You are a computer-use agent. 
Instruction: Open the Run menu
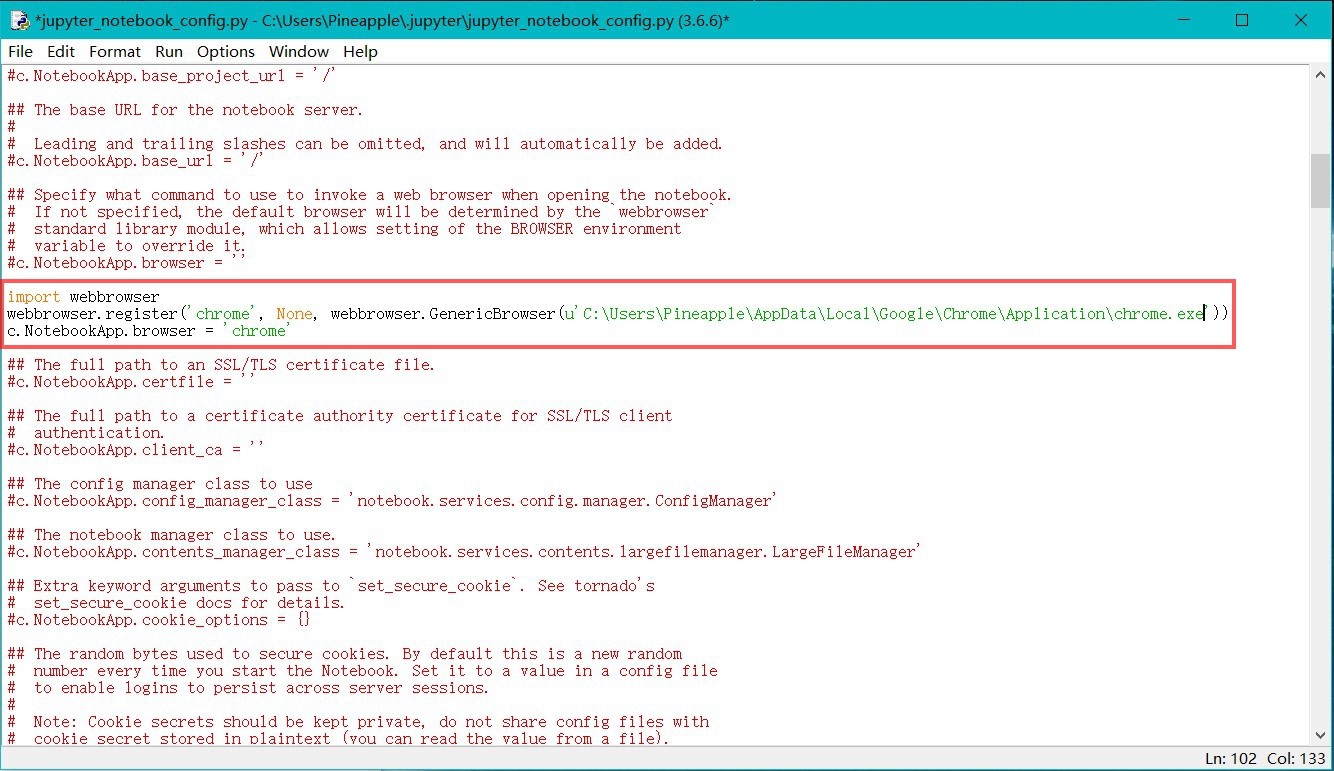pos(168,51)
